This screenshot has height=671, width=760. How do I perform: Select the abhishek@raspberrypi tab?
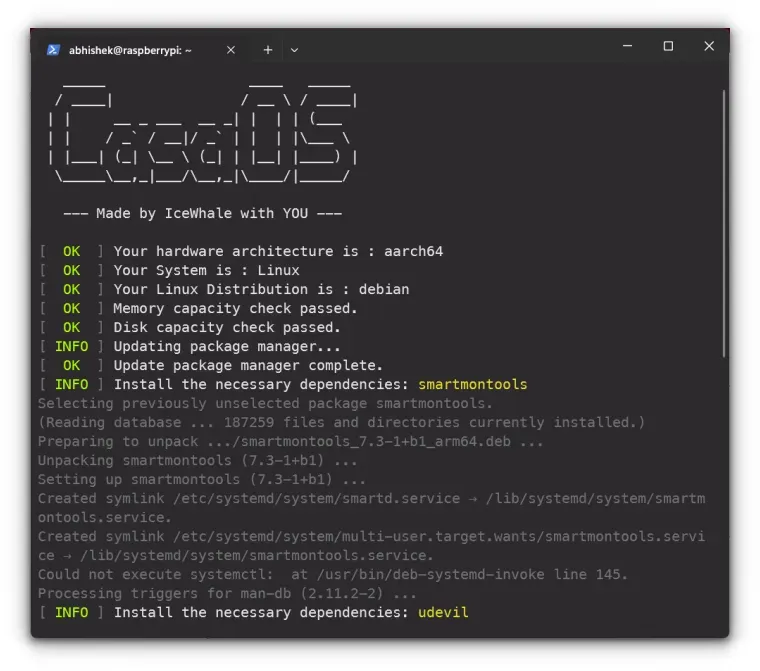[x=140, y=50]
